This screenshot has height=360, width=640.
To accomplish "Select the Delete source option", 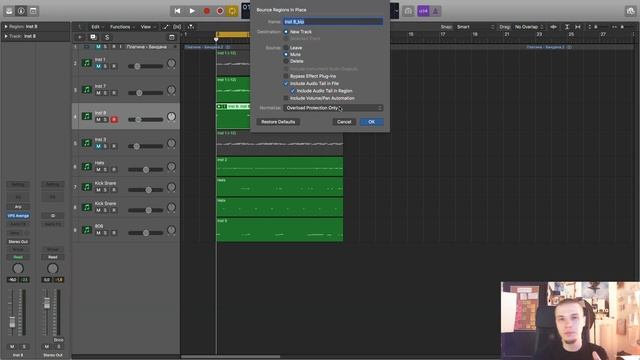I will point(286,61).
